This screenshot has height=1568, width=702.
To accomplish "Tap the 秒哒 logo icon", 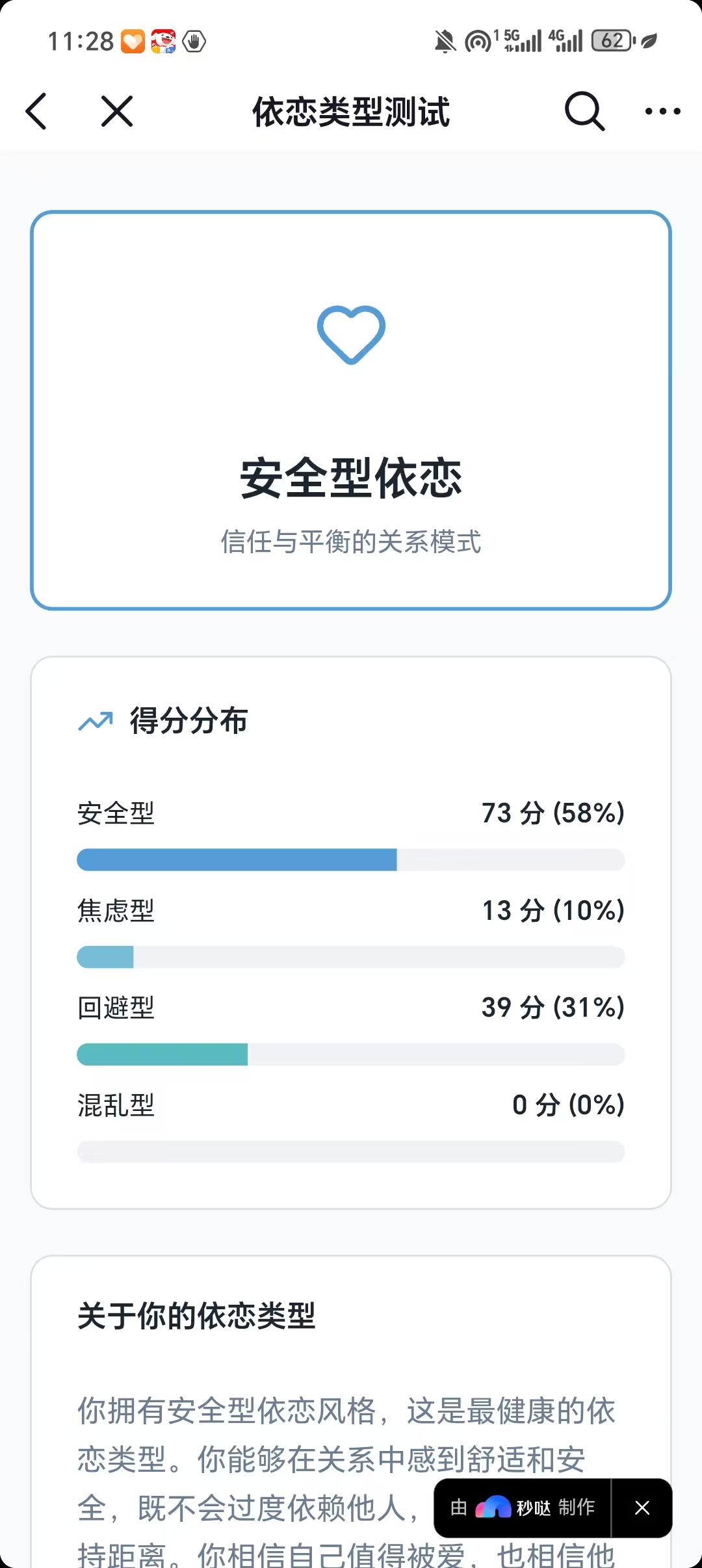I will point(493,1507).
